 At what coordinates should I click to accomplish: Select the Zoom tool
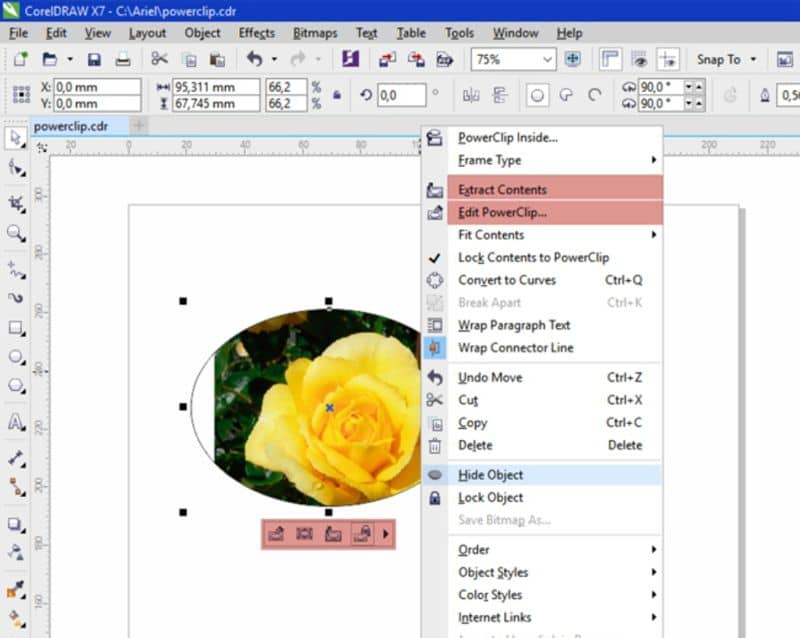tap(15, 233)
